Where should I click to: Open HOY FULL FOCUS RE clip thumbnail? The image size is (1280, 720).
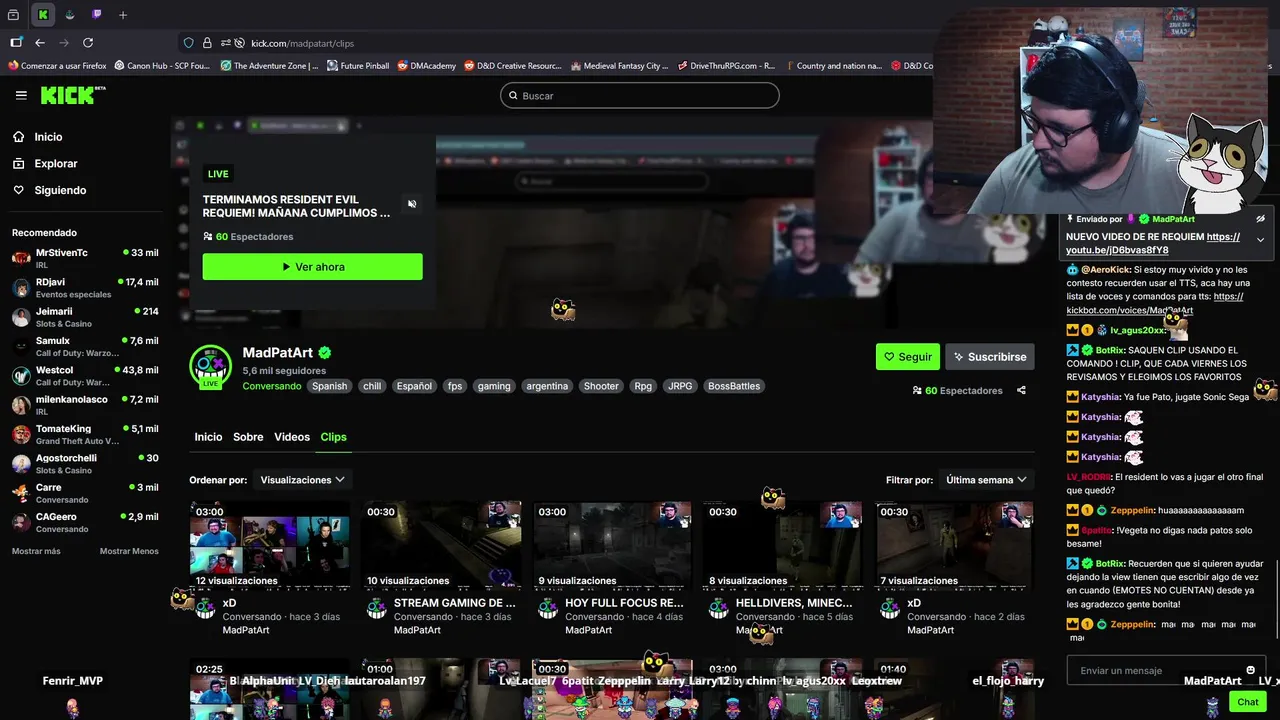(612, 545)
